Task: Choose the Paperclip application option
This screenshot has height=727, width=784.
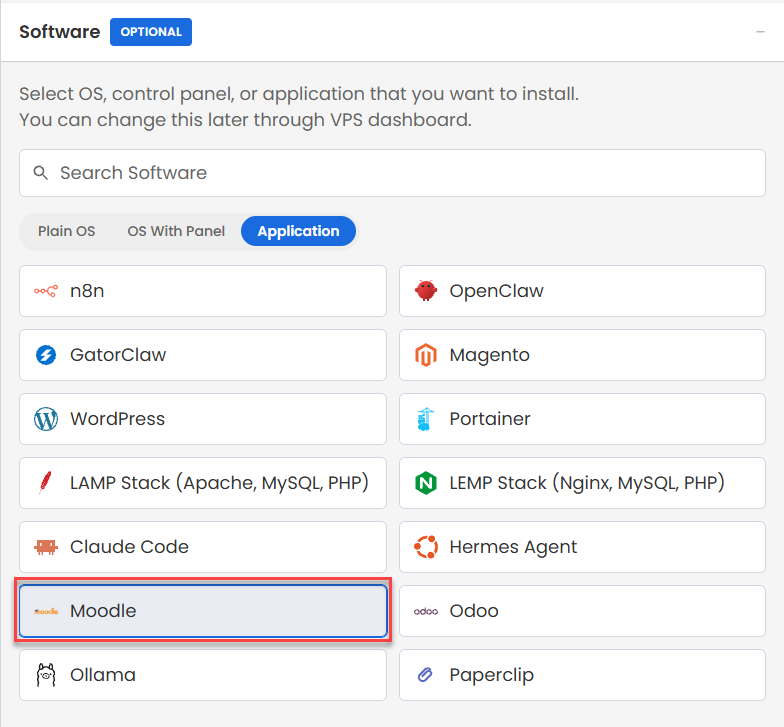Action: pos(582,675)
